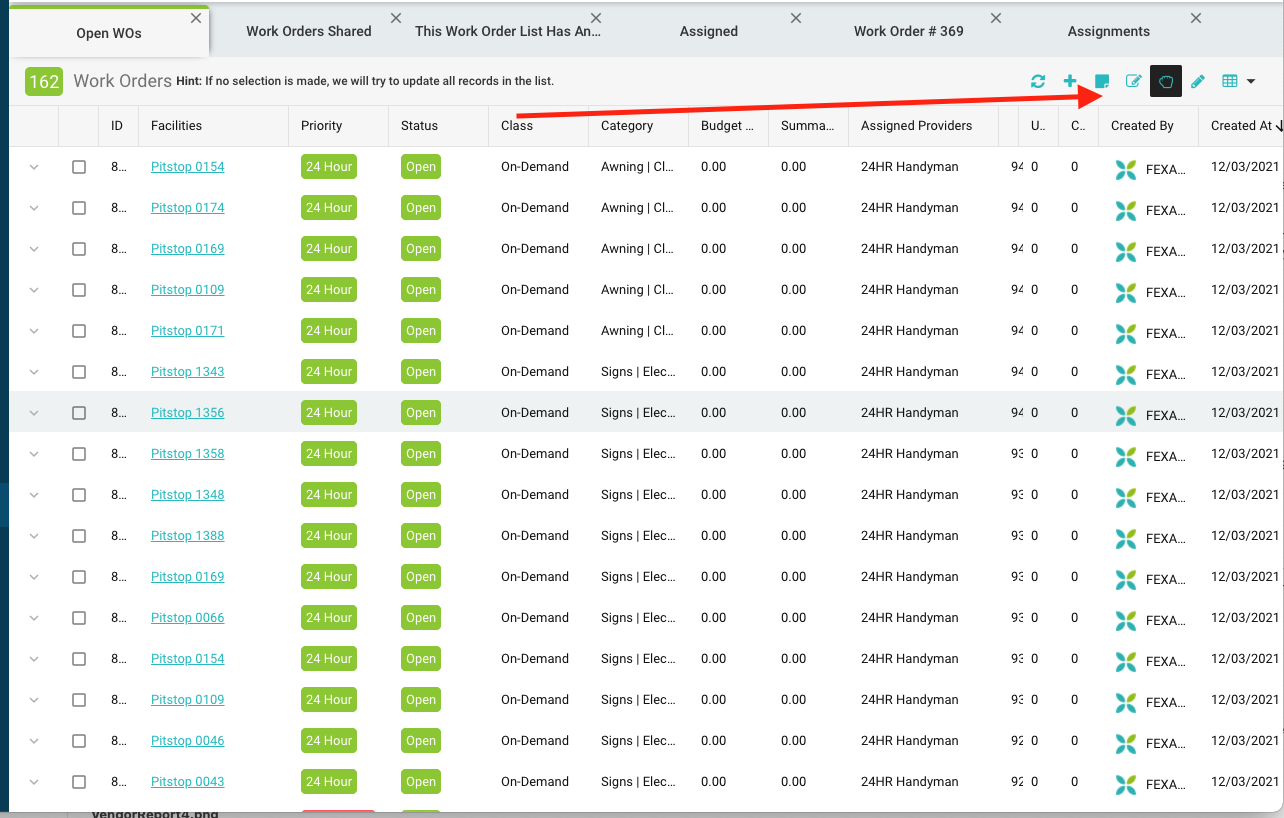Click the green 162 record count badge
The image size is (1284, 818).
coord(43,81)
